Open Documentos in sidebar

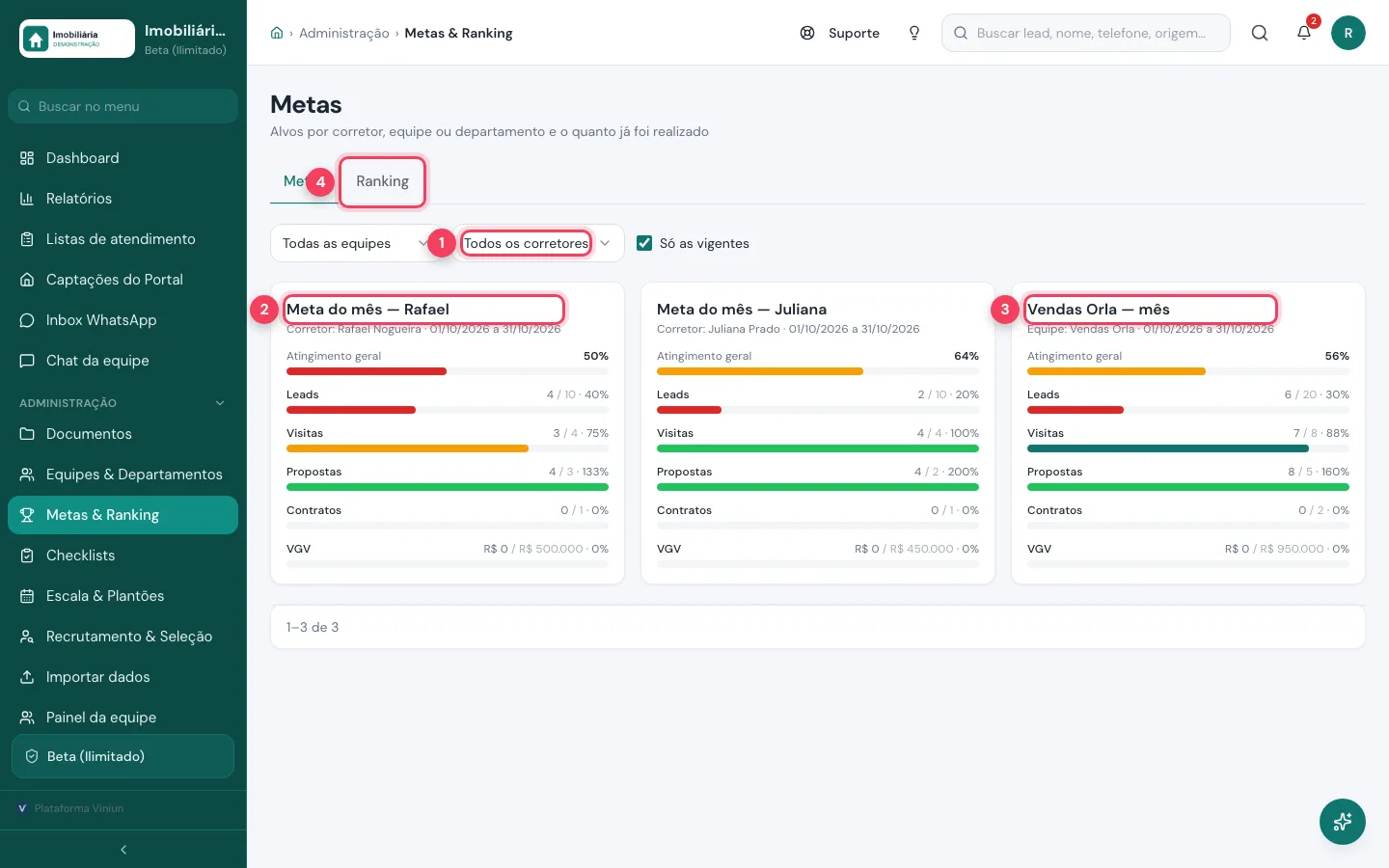(x=123, y=434)
